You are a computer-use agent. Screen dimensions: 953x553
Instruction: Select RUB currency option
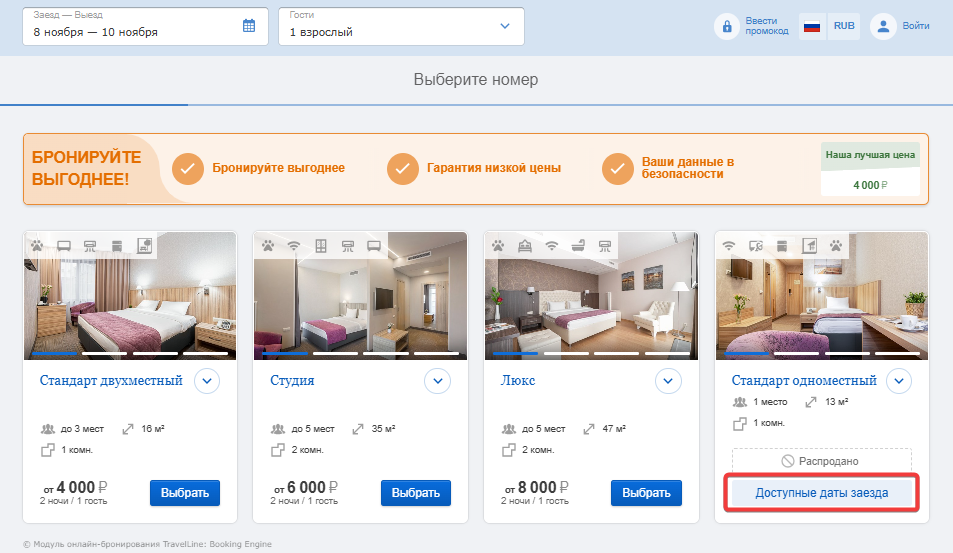[844, 26]
